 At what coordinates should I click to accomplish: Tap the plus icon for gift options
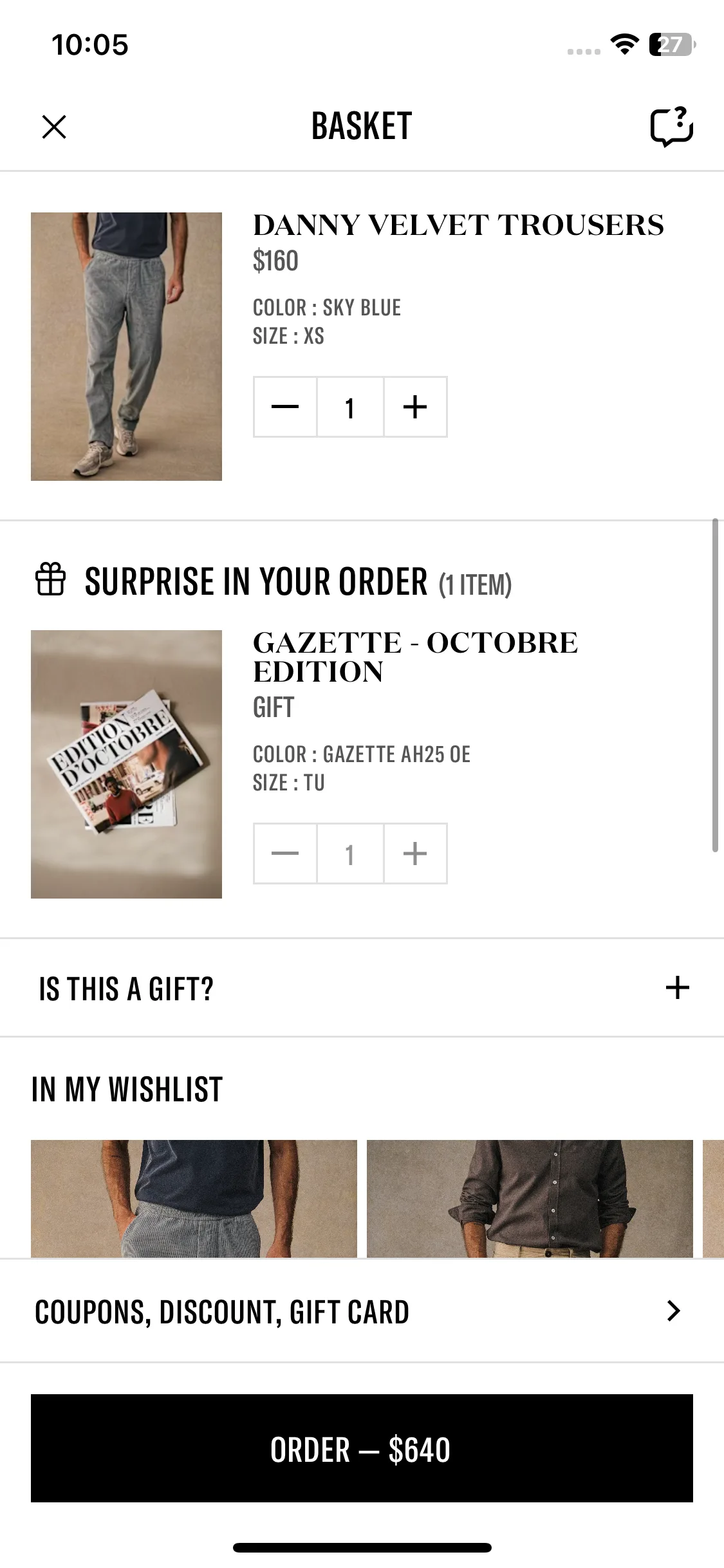point(677,987)
